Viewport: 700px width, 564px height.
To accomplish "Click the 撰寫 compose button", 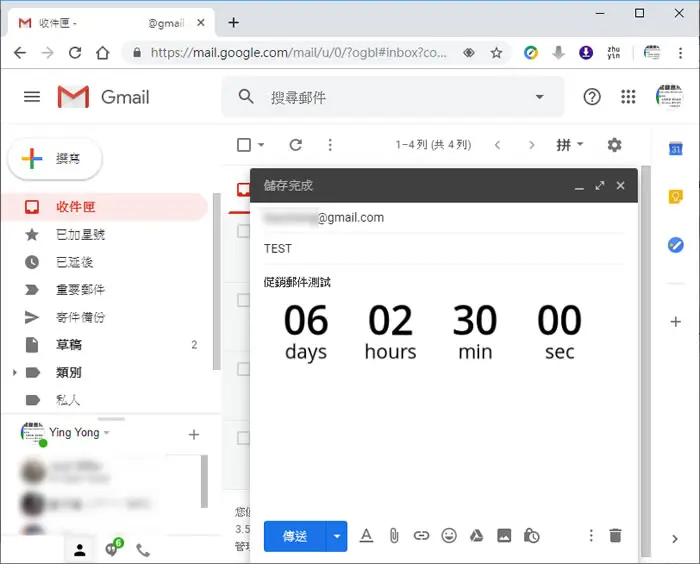I will point(55,159).
